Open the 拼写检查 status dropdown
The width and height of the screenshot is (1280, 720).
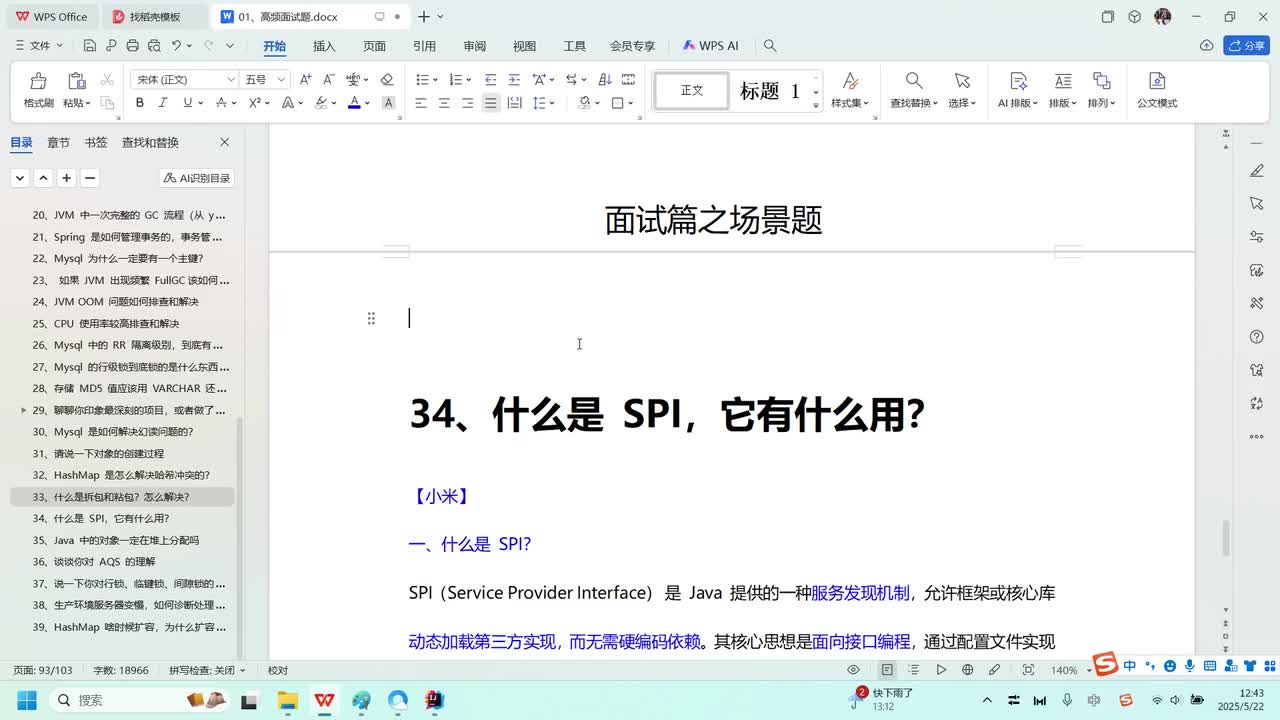[x=207, y=670]
